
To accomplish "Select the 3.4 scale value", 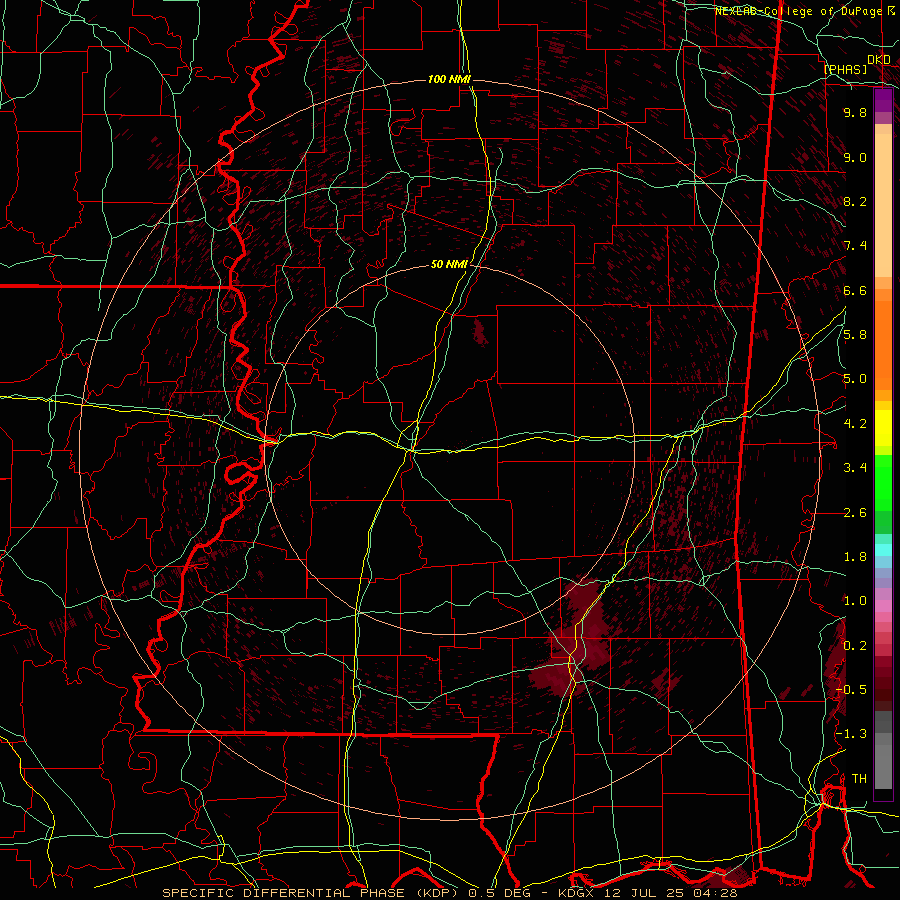I will click(855, 468).
